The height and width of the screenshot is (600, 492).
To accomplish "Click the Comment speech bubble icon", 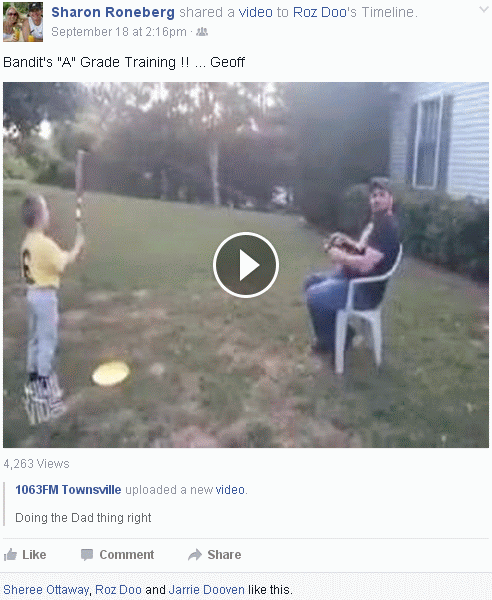I will (87, 554).
